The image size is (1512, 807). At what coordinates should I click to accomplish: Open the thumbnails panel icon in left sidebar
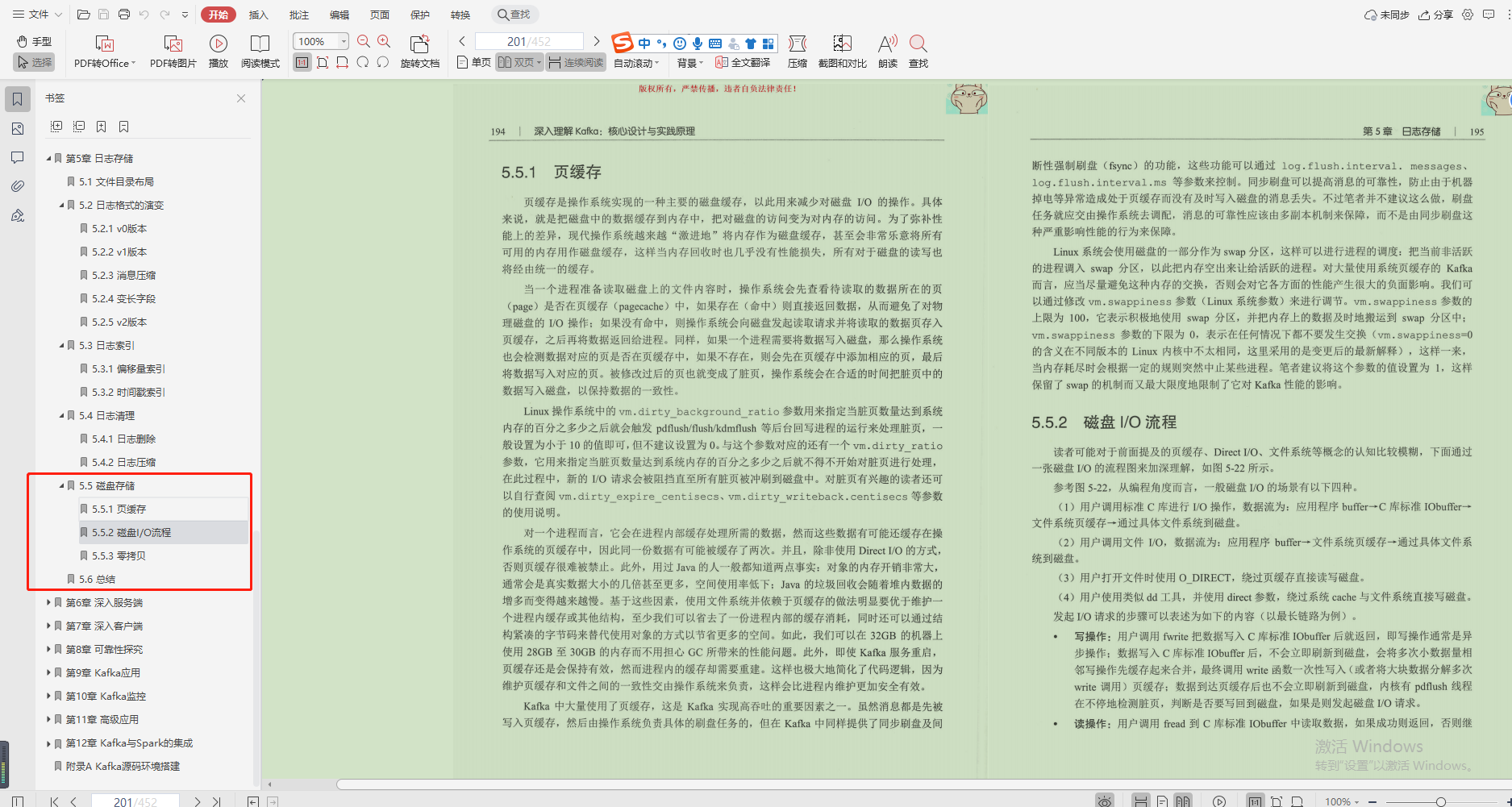[18, 128]
